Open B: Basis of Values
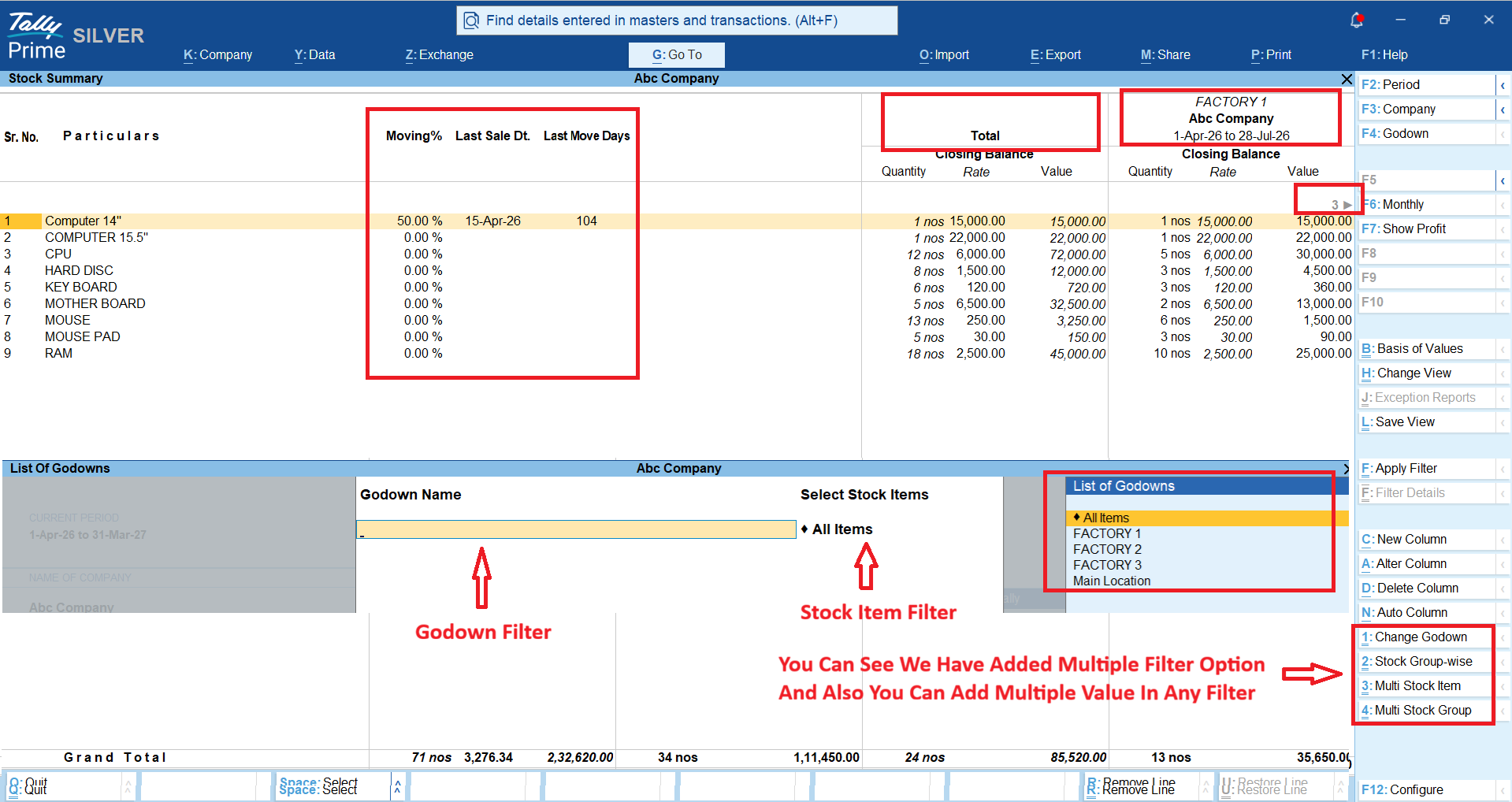The width and height of the screenshot is (1512, 802). click(x=1427, y=349)
